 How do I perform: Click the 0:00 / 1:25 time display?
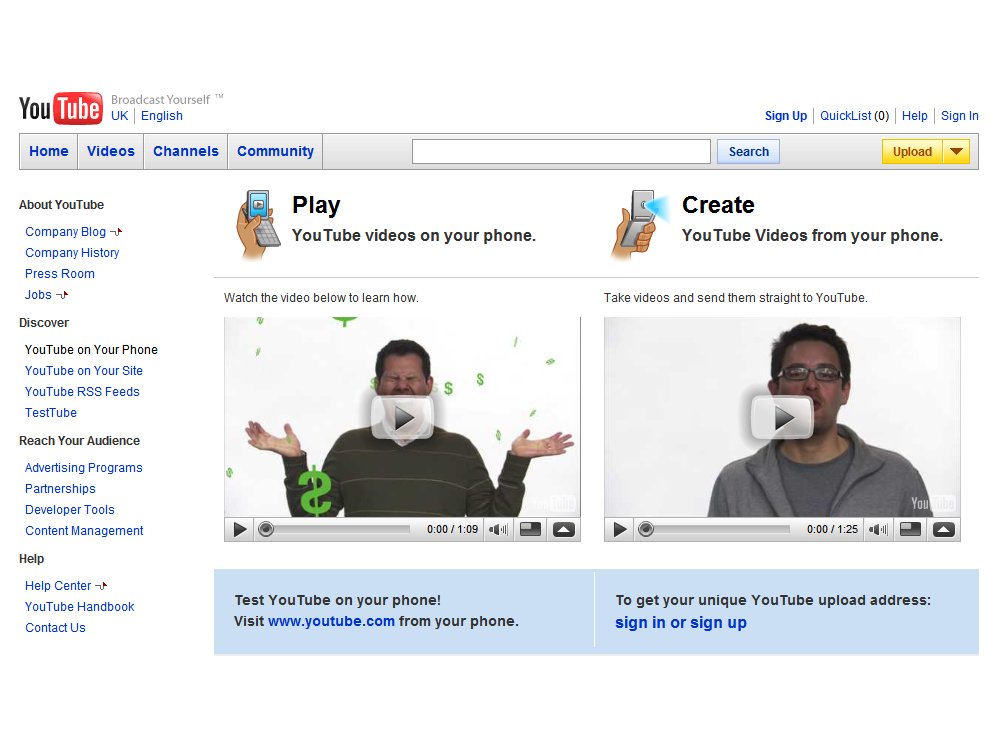pyautogui.click(x=833, y=529)
